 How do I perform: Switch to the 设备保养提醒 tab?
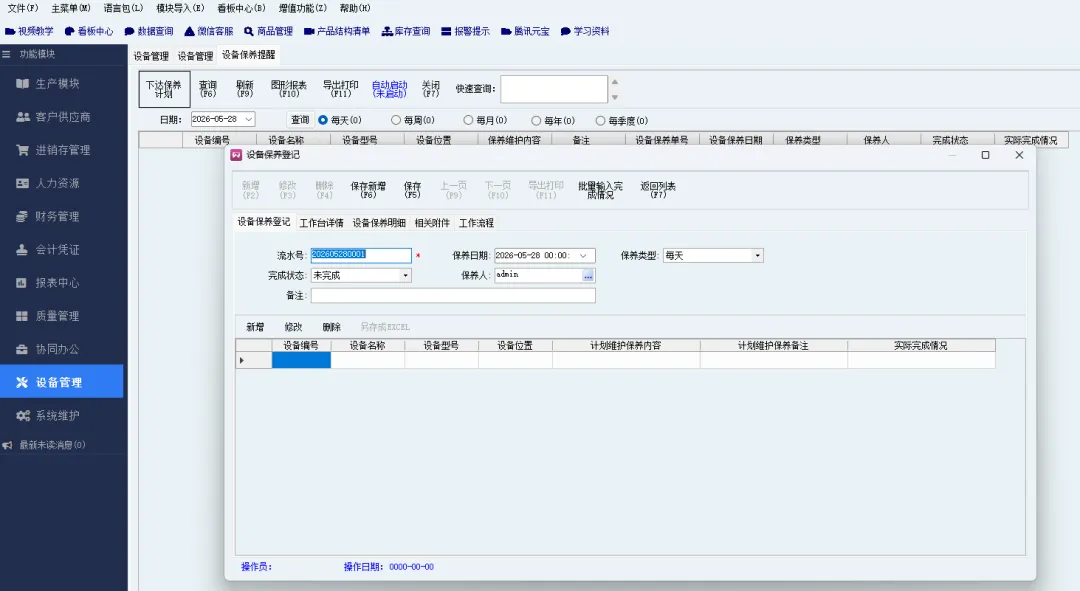tap(249, 54)
